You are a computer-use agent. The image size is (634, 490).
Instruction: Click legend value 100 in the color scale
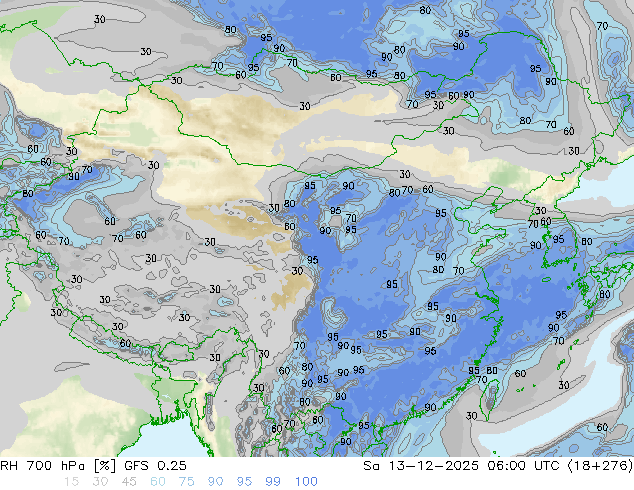point(306,482)
